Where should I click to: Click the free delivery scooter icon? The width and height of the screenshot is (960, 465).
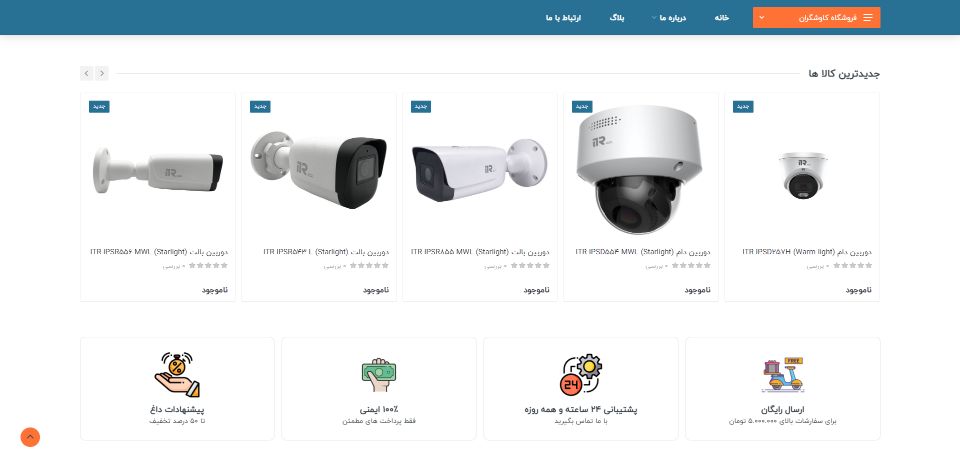tap(782, 375)
